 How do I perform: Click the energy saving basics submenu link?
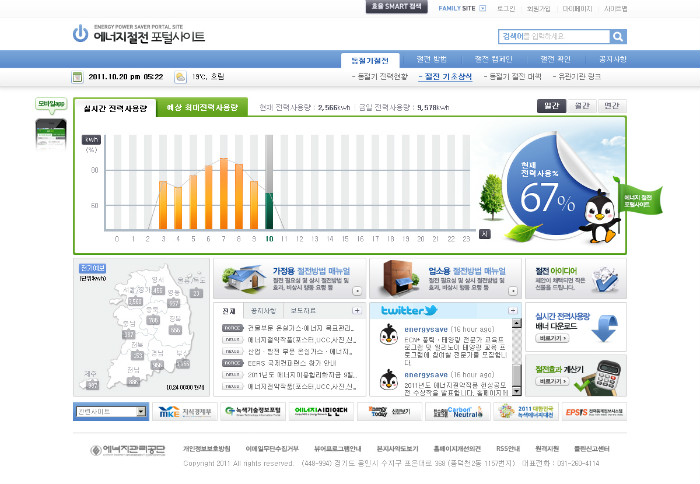445,77
